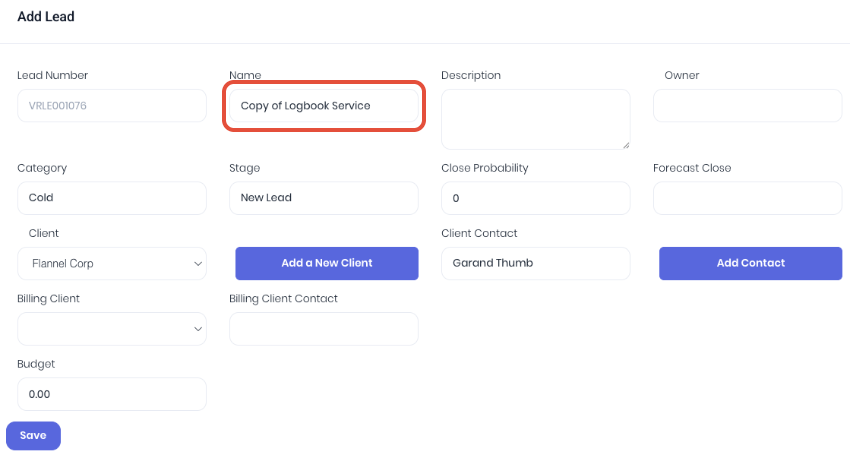Open the Stage field showing New Lead

[324, 198]
